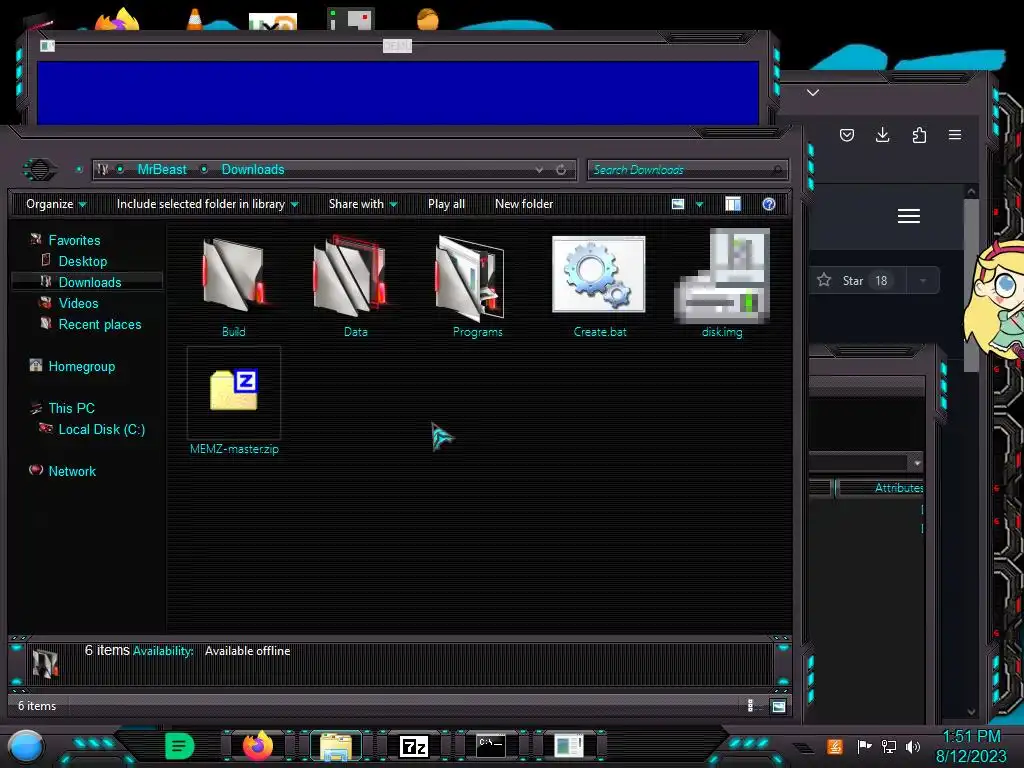The height and width of the screenshot is (768, 1024).
Task: Switch to details view in status bar
Action: click(750, 706)
